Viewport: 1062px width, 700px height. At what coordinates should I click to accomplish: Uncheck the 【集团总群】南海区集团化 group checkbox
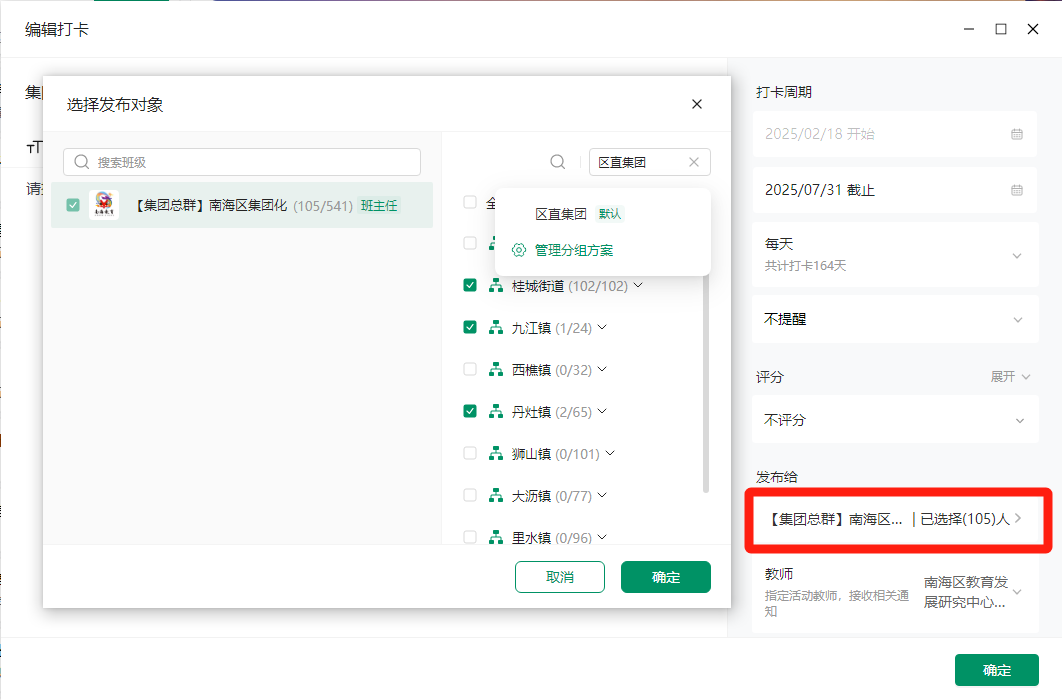[x=73, y=205]
